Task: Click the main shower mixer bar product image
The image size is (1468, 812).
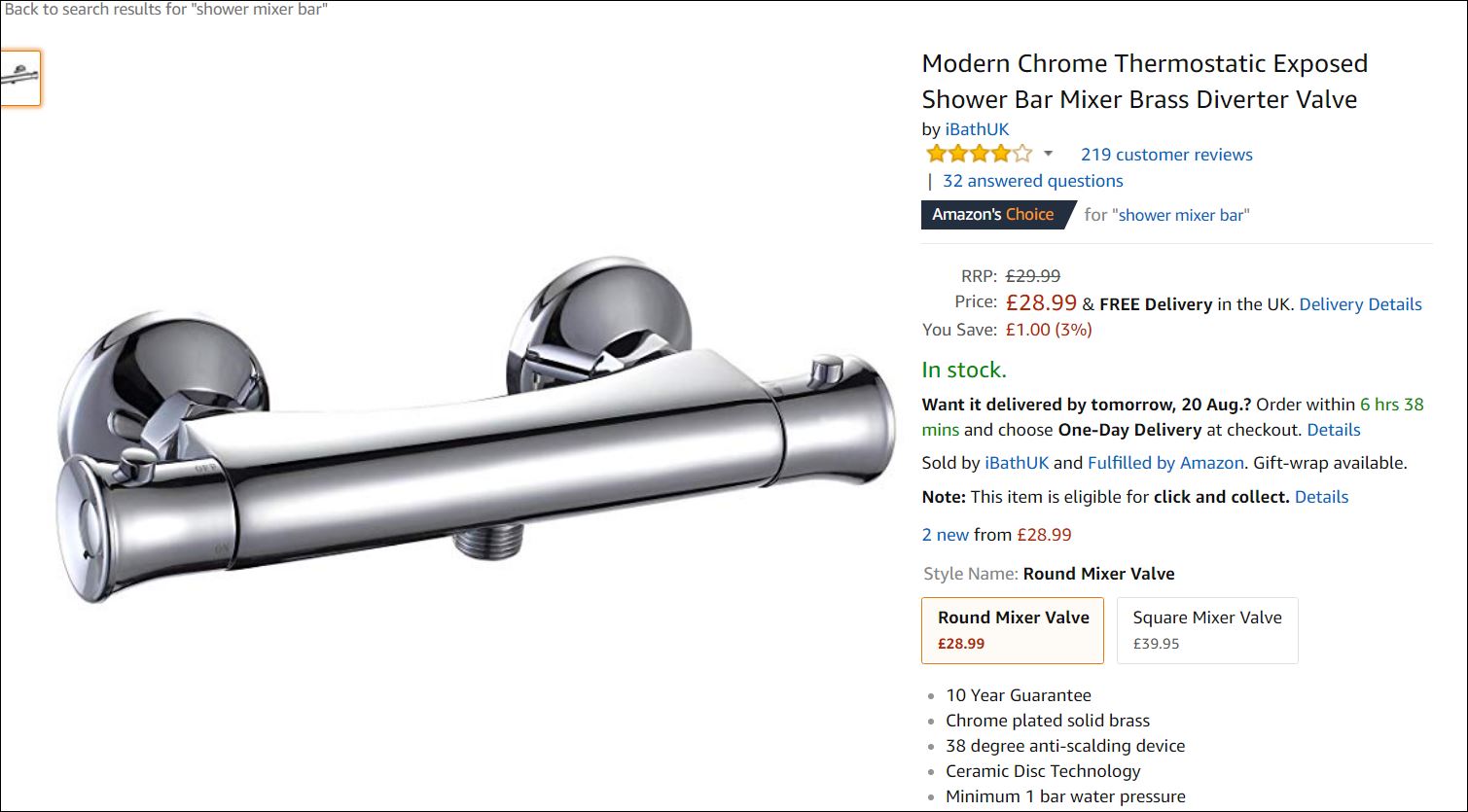Action: pos(477,433)
